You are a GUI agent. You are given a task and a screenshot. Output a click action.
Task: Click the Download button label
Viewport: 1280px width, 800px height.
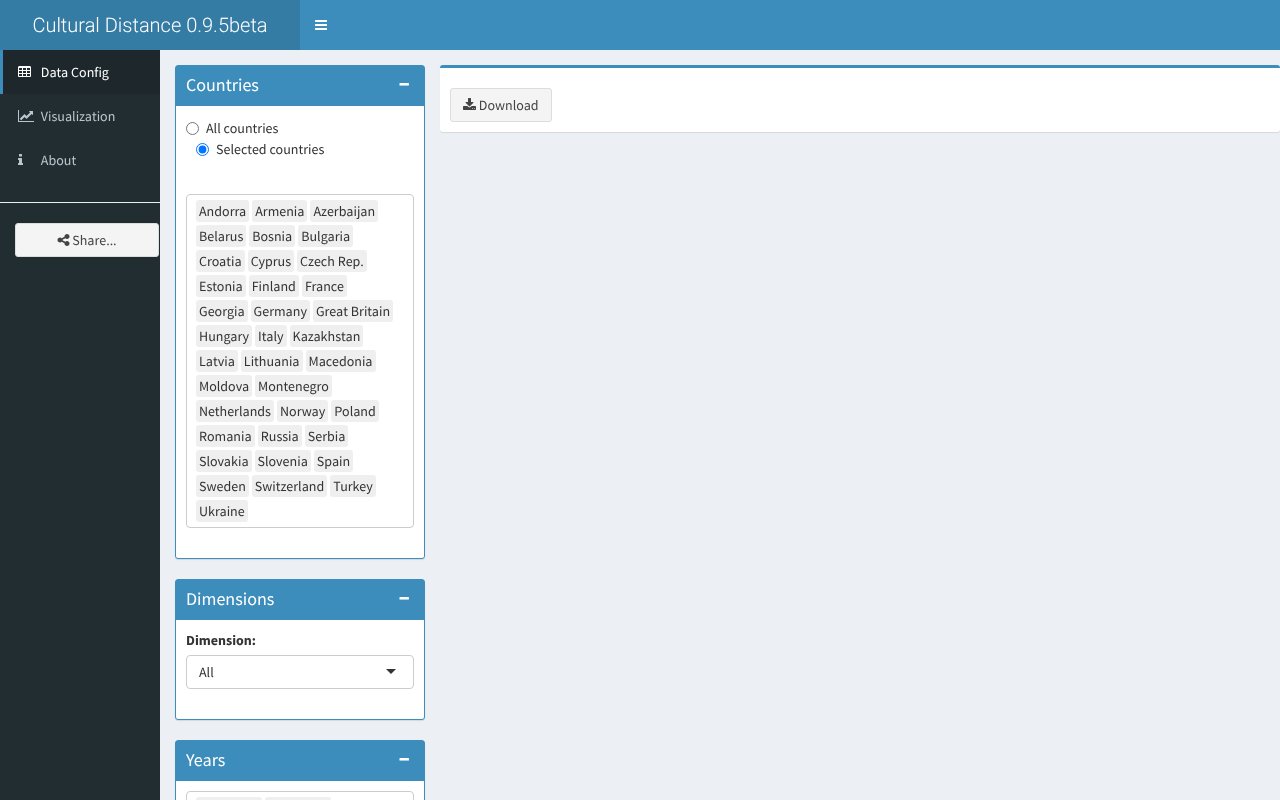(508, 105)
